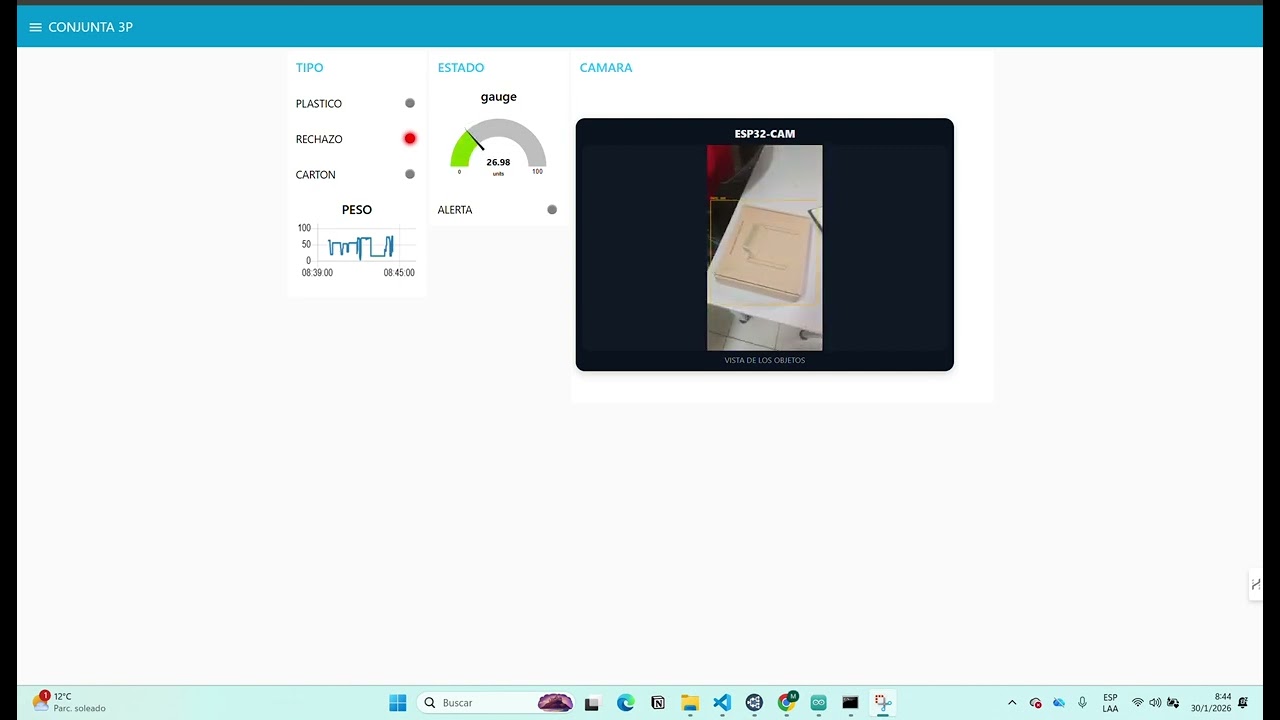Viewport: 1280px width, 720px height.
Task: Open Arduino IDE from the taskbar
Action: coord(818,703)
